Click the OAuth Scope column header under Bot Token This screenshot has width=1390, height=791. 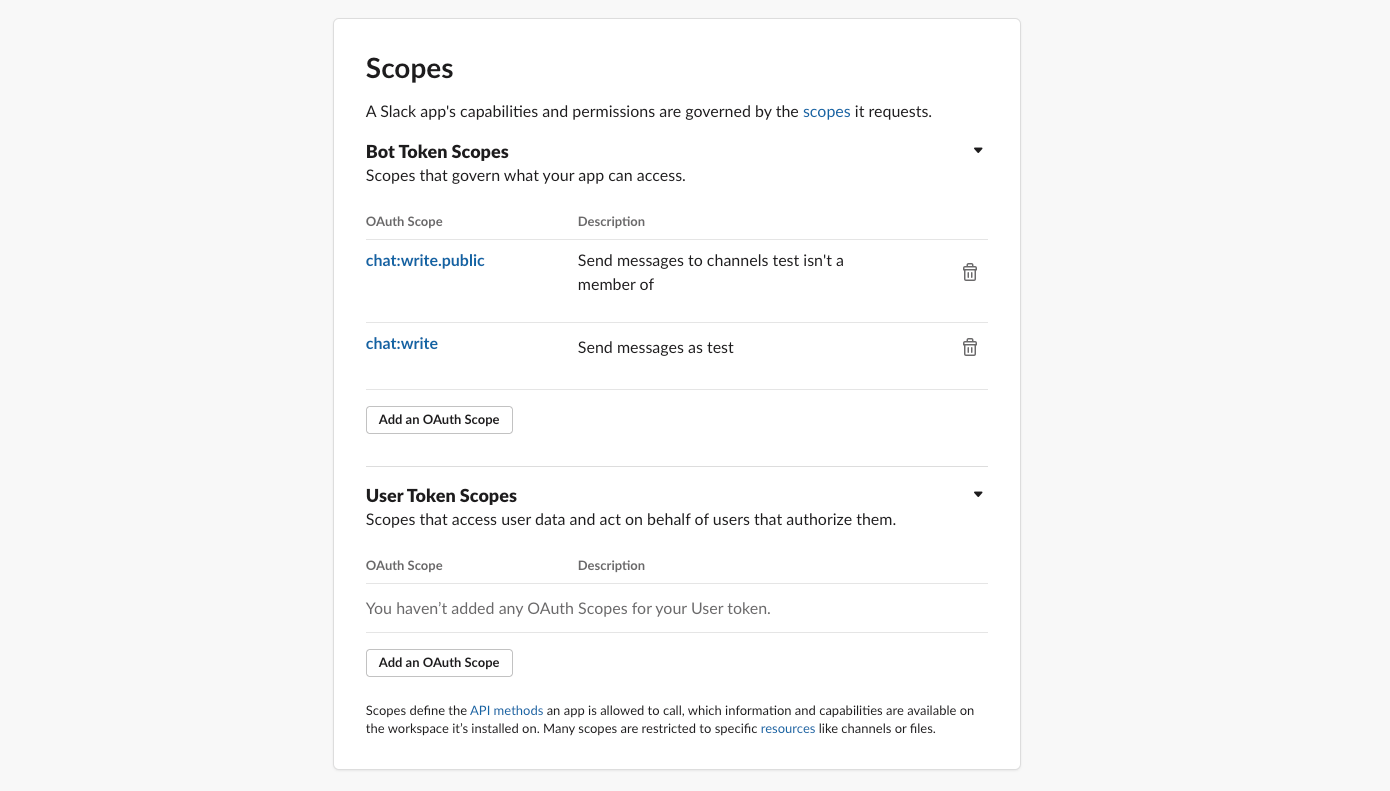pyautogui.click(x=404, y=221)
